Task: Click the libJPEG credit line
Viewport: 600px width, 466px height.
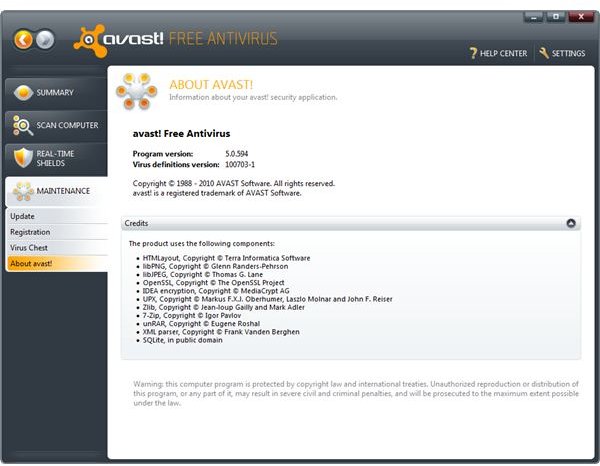Action: point(202,275)
